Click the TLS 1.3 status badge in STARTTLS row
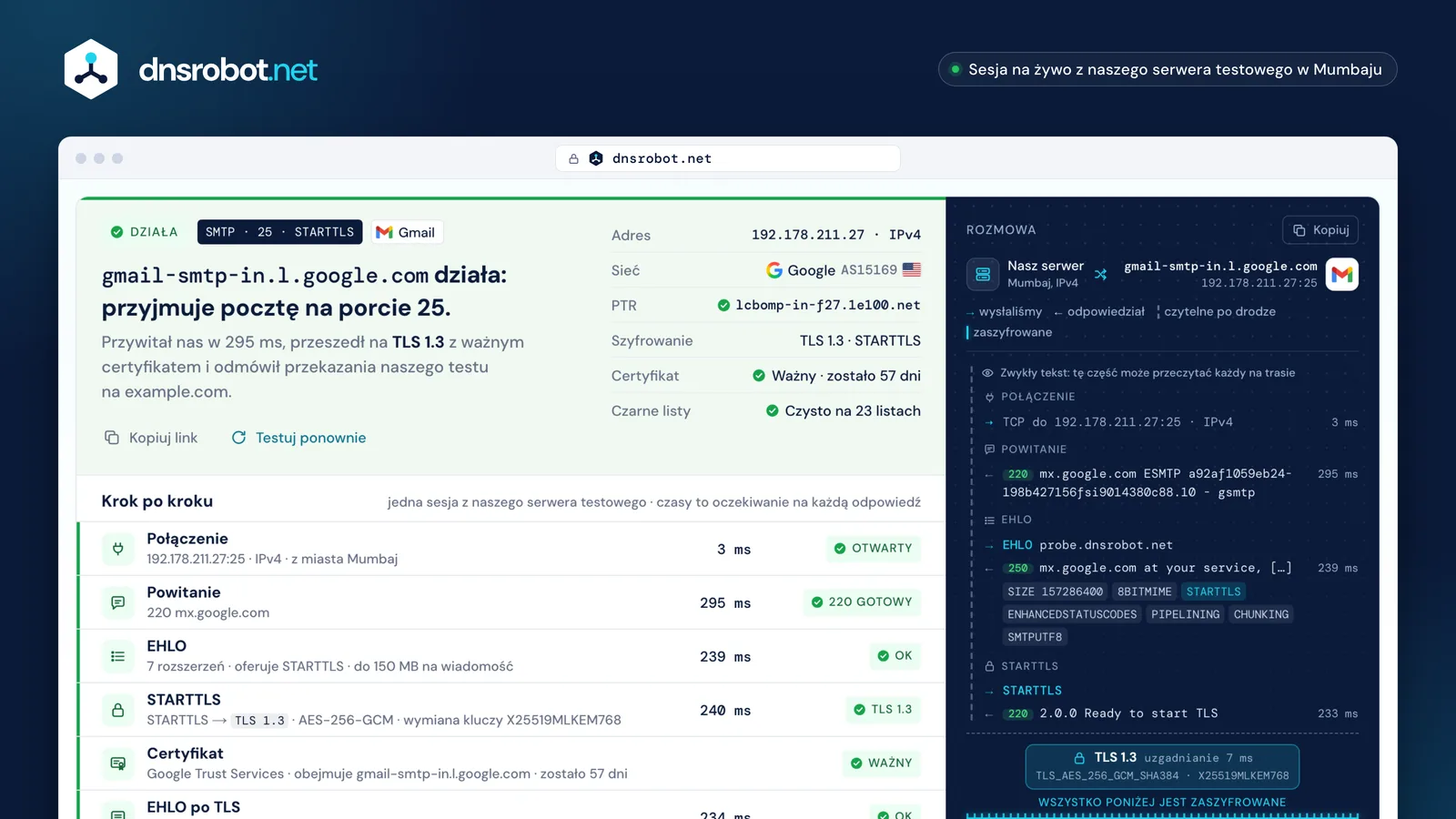Viewport: 1456px width, 819px height. [x=883, y=709]
